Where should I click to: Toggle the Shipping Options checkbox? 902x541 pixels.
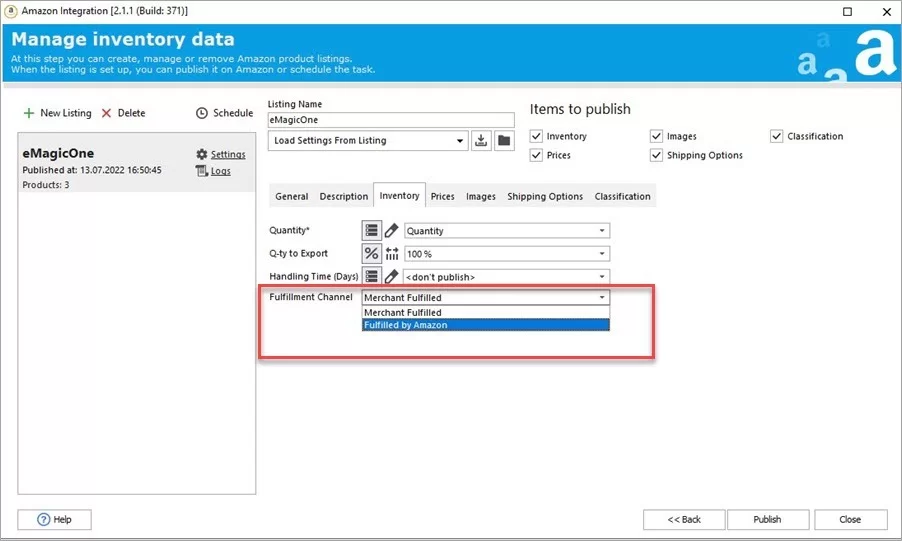click(657, 155)
